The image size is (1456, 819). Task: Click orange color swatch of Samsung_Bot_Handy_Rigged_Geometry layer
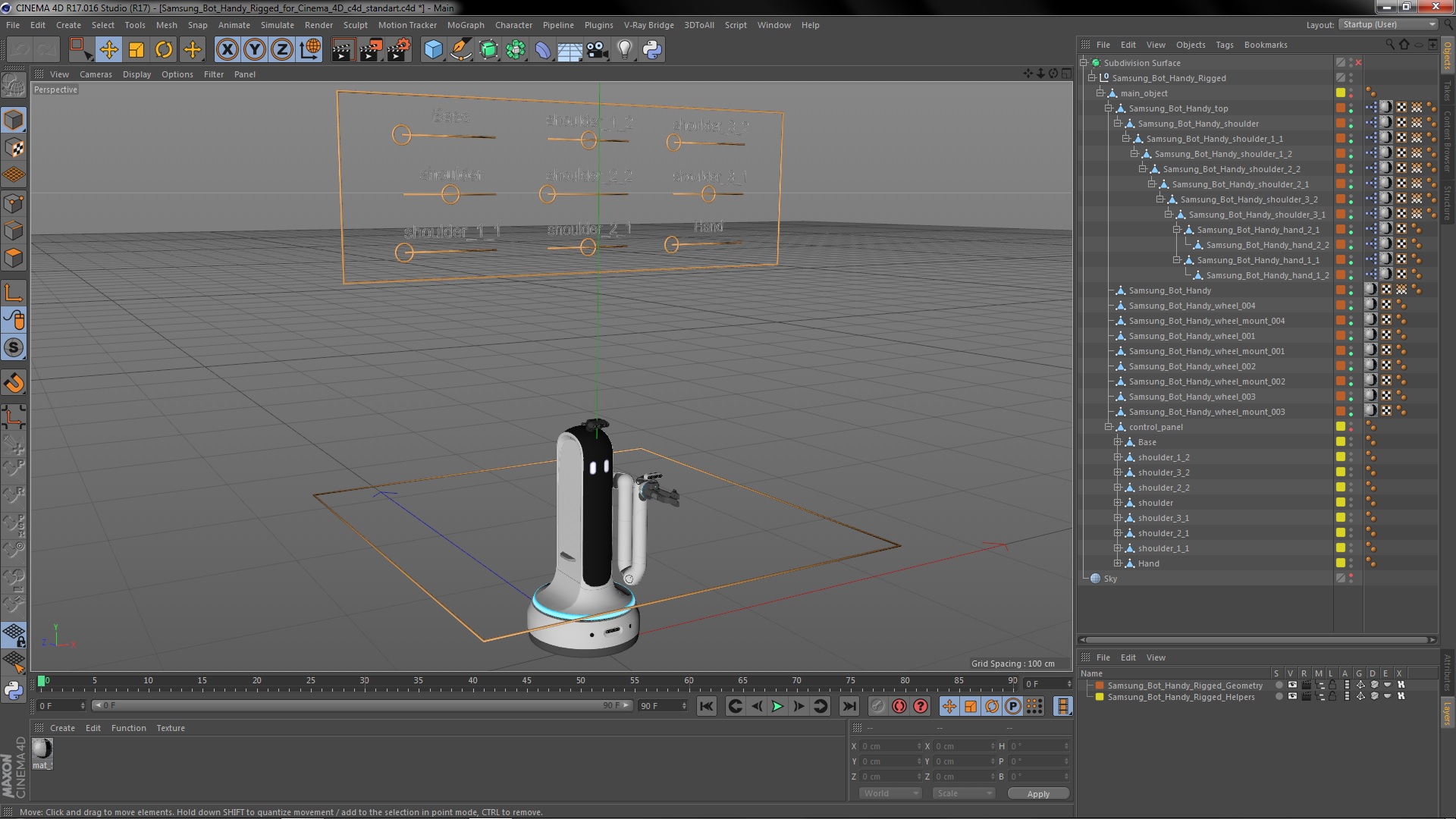(1100, 686)
